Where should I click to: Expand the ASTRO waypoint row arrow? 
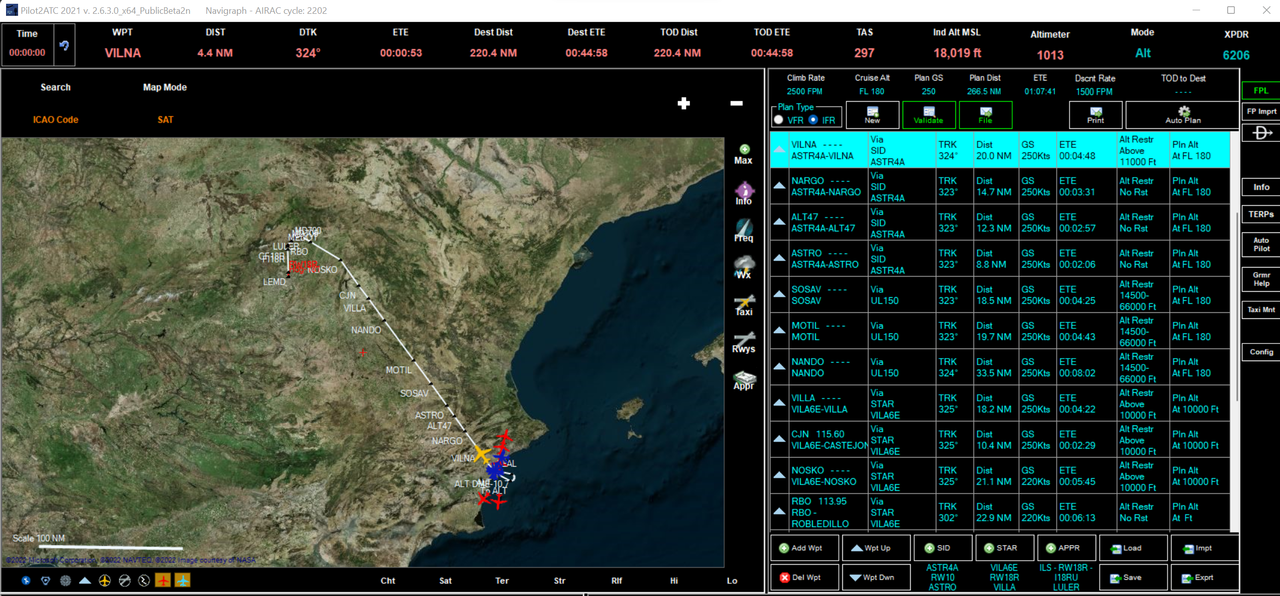pos(779,258)
